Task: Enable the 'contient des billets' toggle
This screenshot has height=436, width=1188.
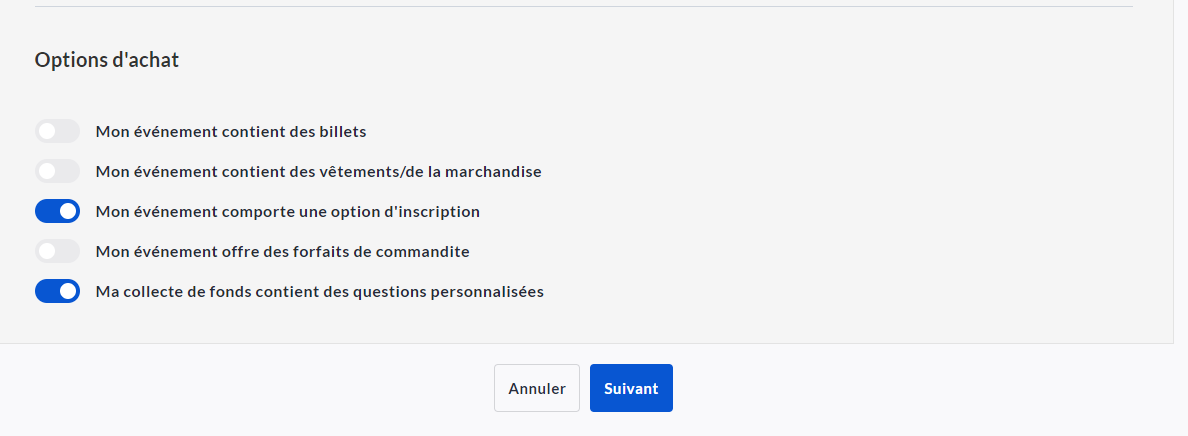Action: pyautogui.click(x=57, y=131)
